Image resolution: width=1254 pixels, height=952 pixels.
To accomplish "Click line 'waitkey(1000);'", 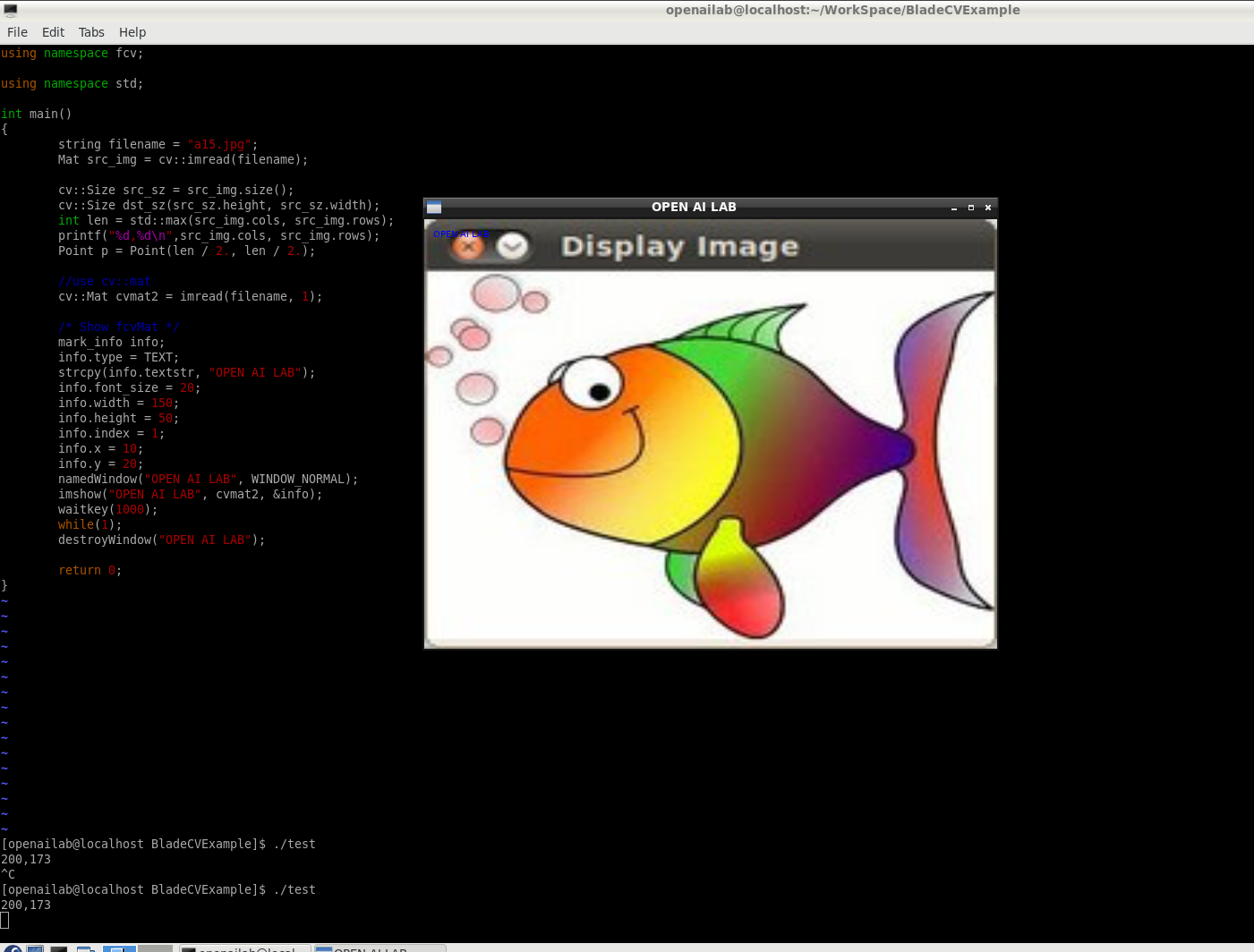I will [107, 509].
